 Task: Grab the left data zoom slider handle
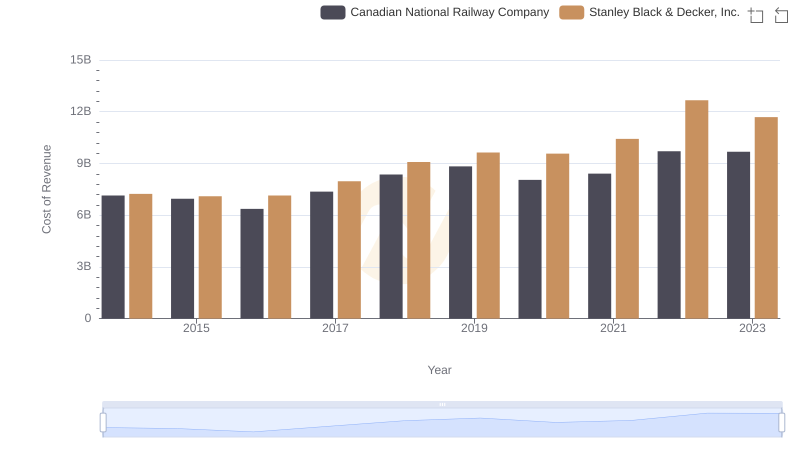[103, 423]
